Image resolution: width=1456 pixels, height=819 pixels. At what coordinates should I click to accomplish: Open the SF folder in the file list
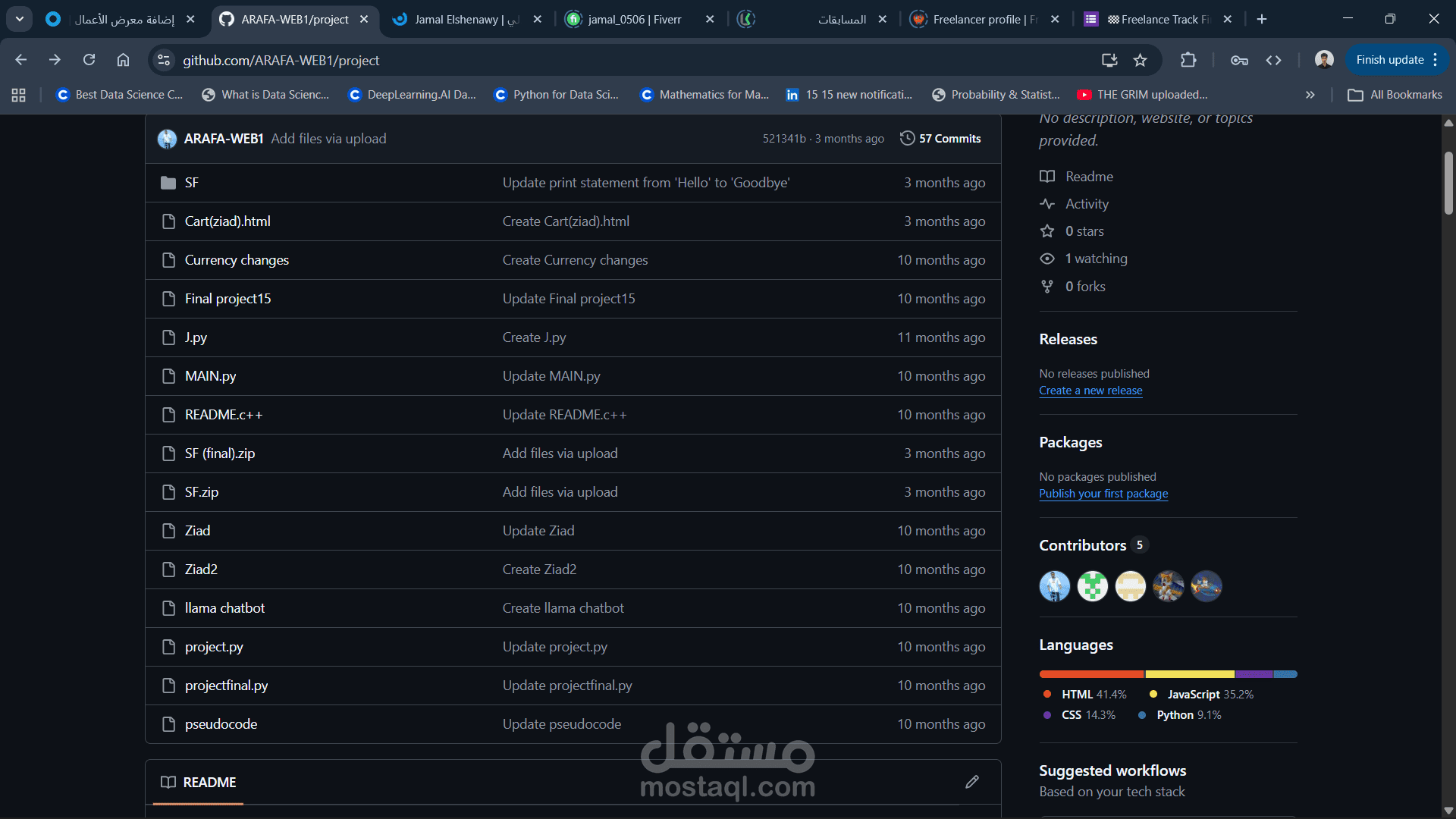click(192, 182)
